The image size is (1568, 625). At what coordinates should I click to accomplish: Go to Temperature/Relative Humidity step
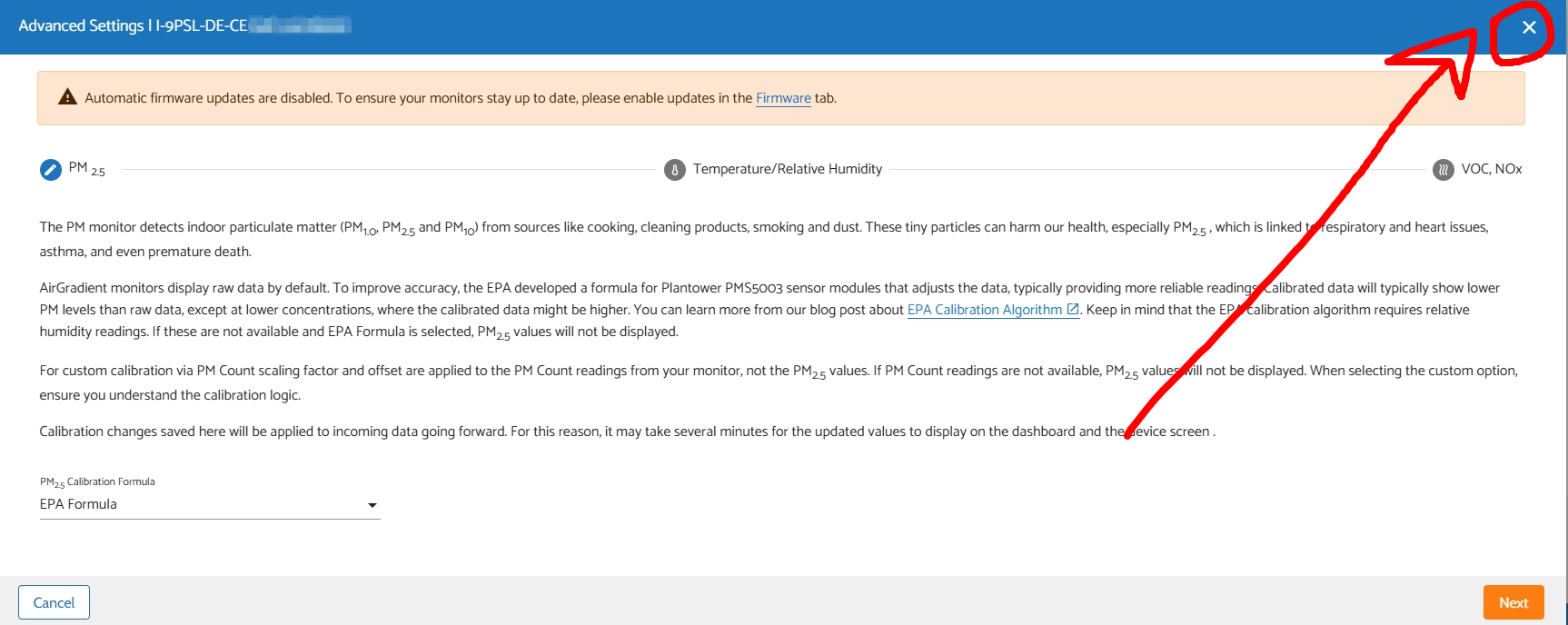tap(787, 169)
